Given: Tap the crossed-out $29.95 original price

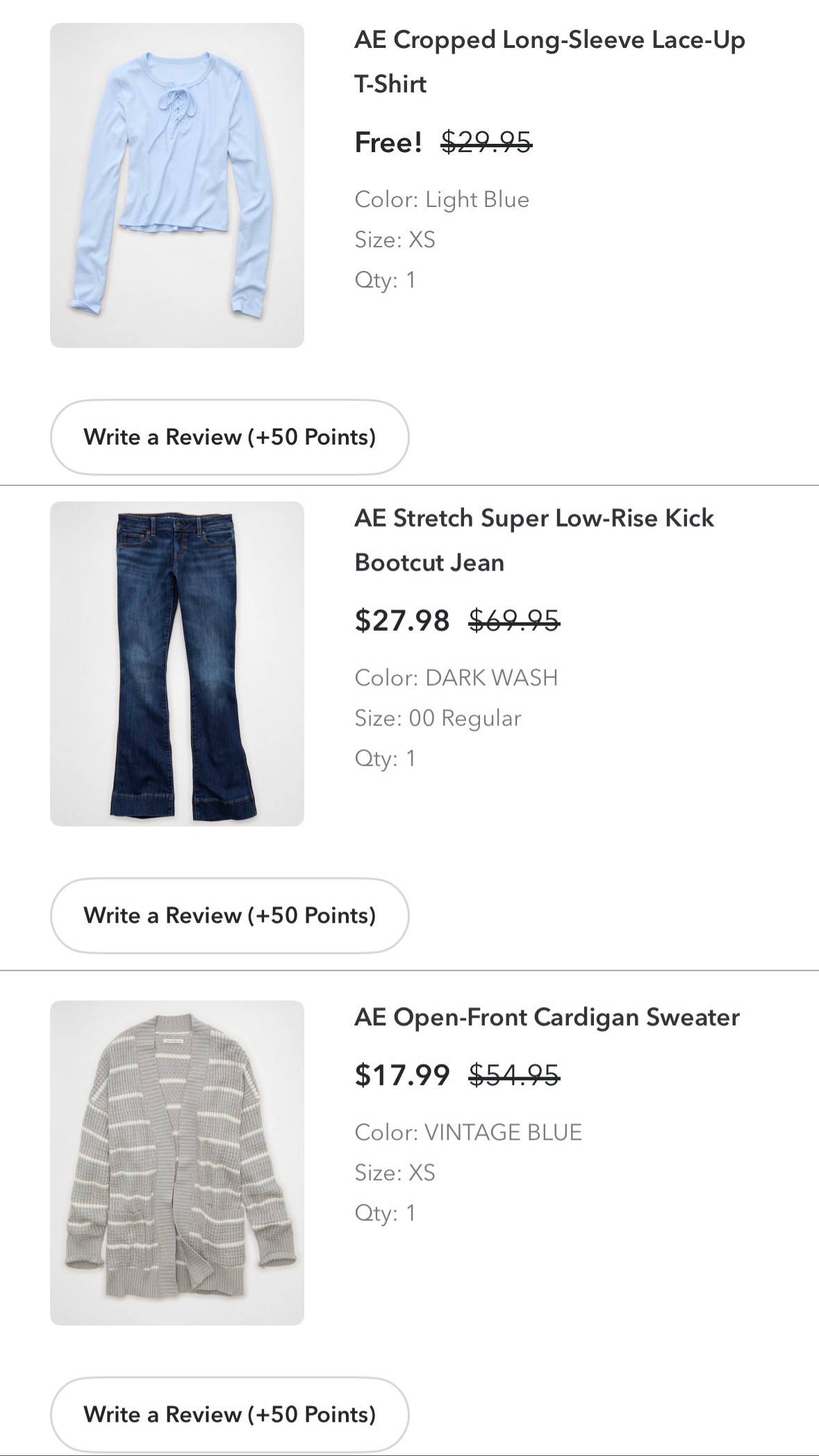Looking at the screenshot, I should (x=487, y=142).
